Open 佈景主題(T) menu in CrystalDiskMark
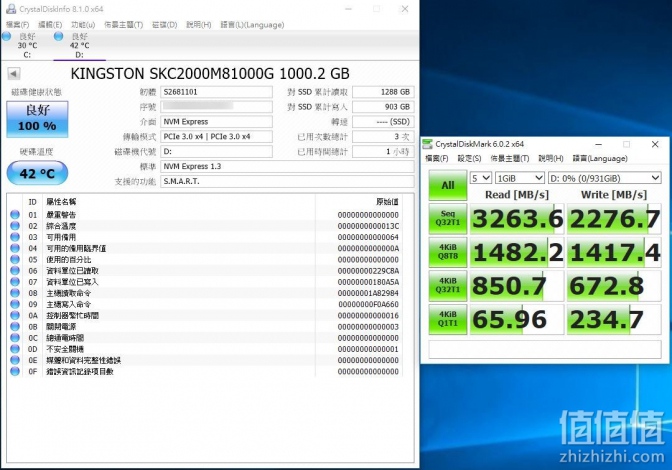The image size is (672, 470). point(510,159)
